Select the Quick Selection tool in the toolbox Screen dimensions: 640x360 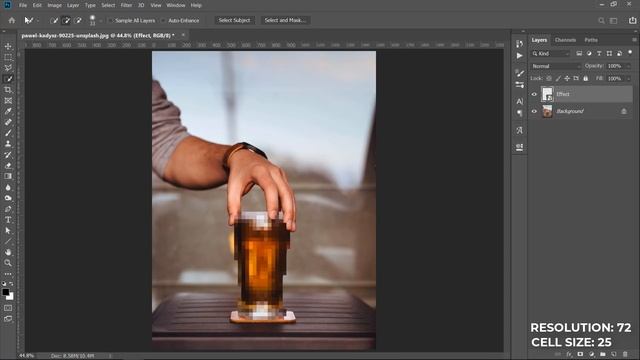8,79
